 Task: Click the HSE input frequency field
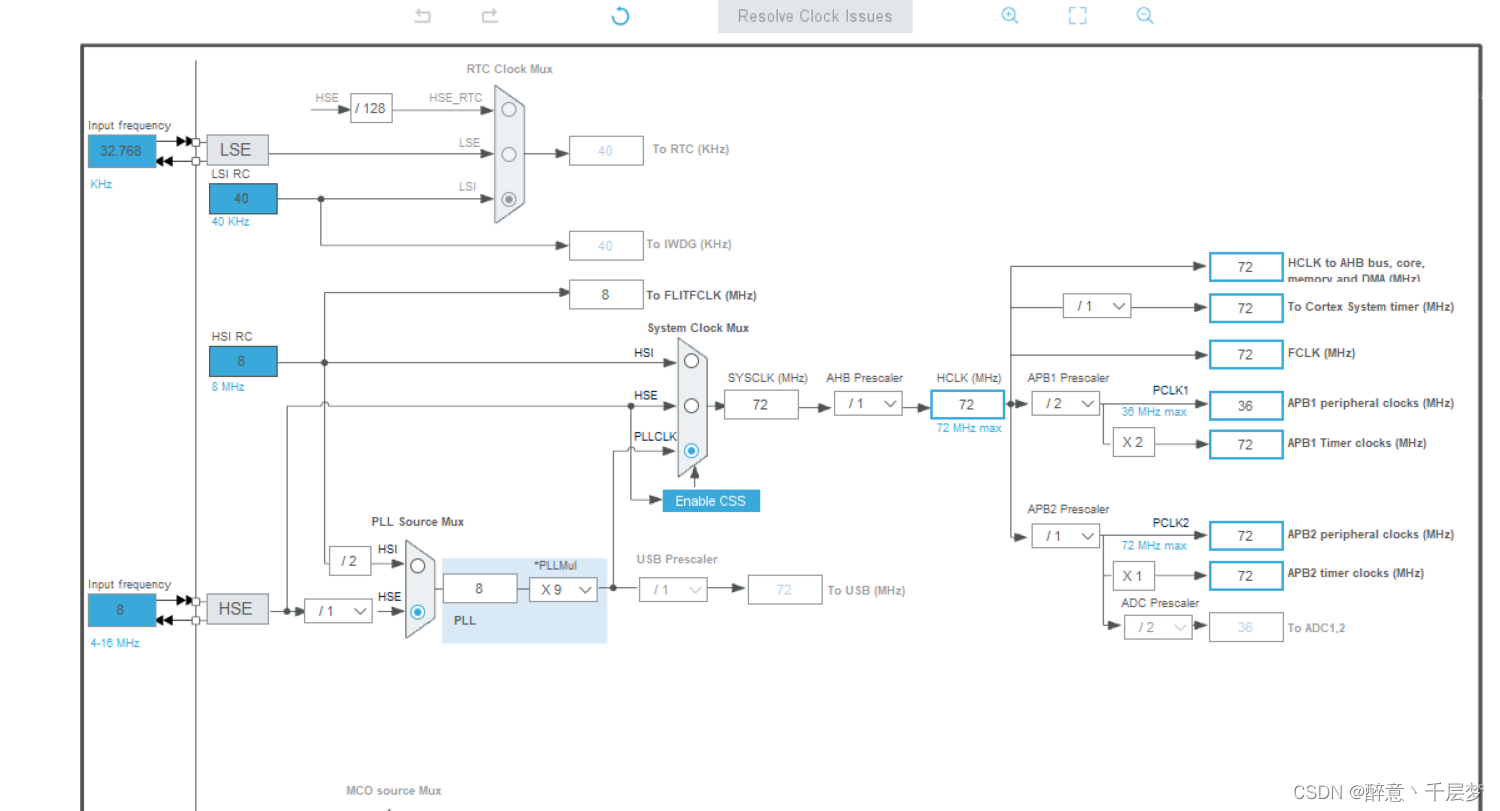122,610
